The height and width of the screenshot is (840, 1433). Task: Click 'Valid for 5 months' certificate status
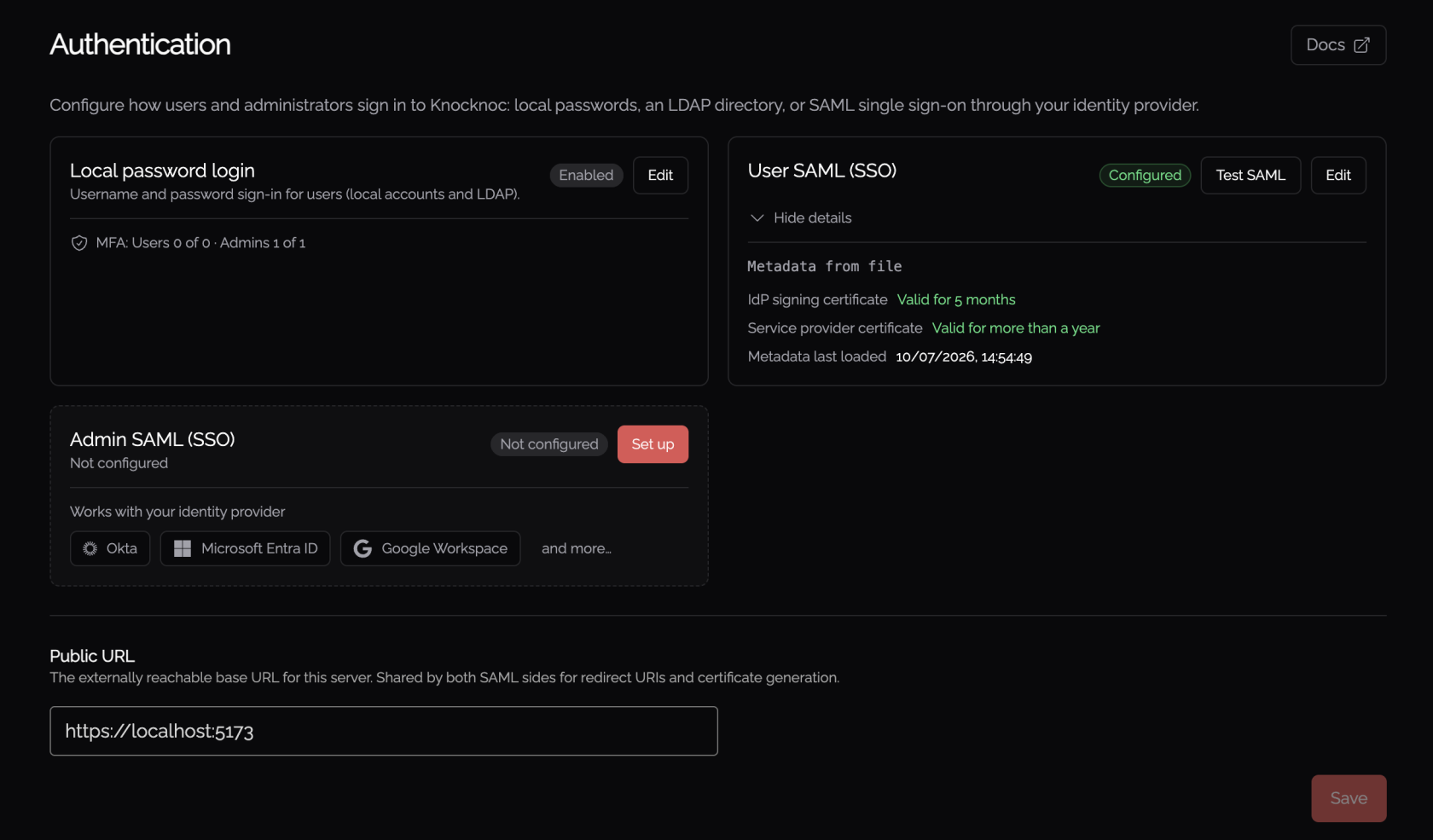click(x=956, y=300)
